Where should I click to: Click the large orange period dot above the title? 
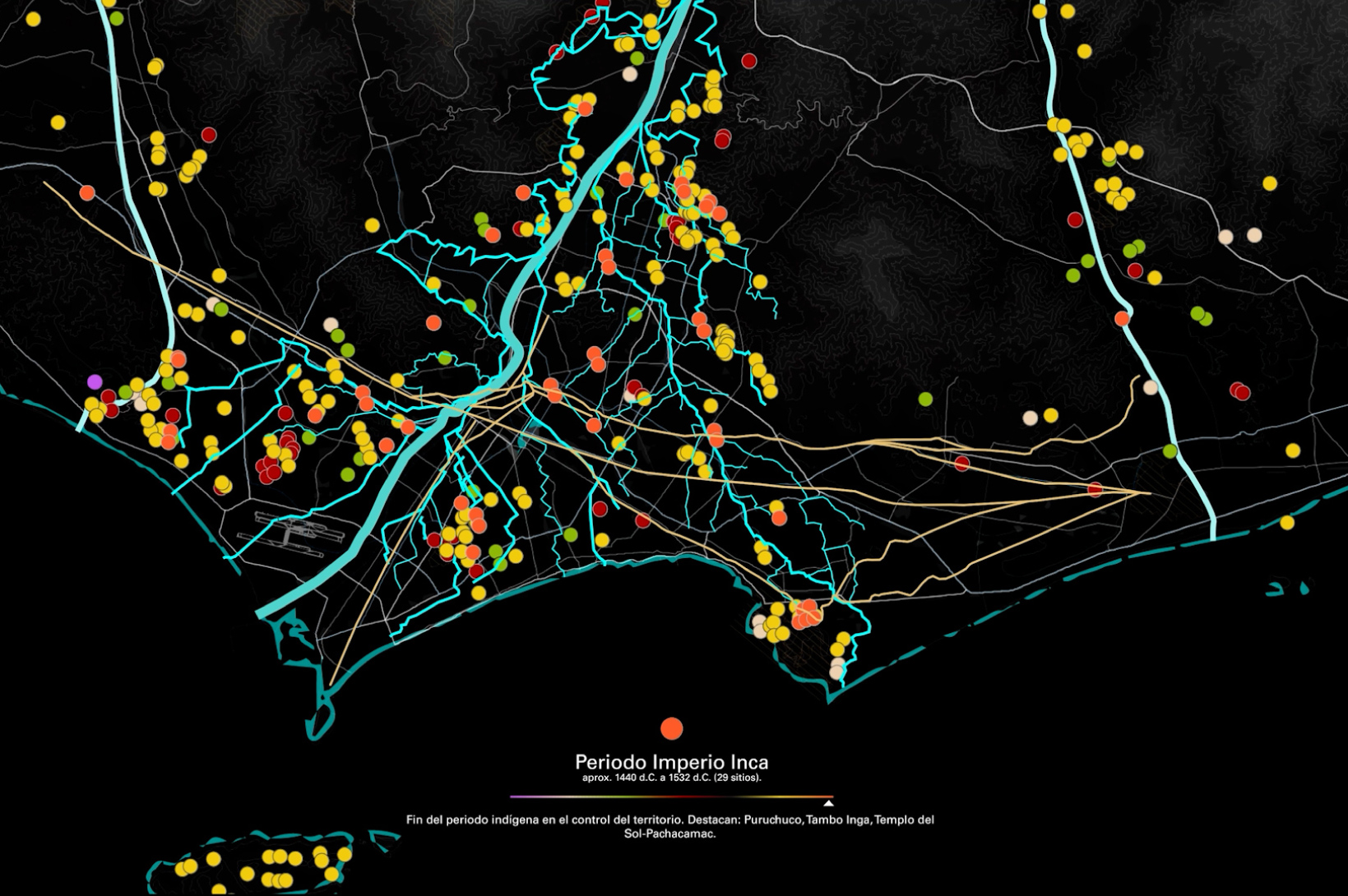(x=672, y=728)
